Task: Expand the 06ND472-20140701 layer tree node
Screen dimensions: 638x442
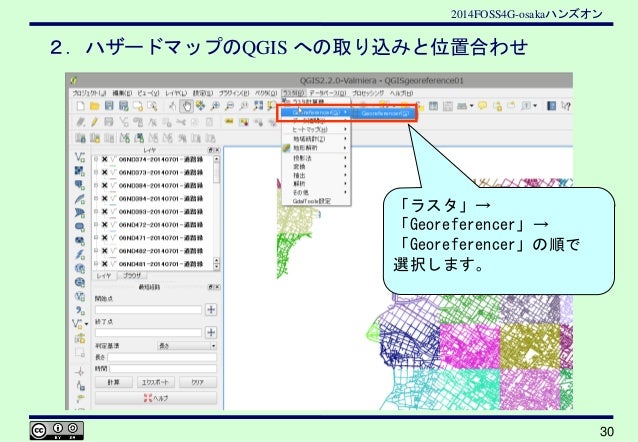Action: tap(96, 225)
